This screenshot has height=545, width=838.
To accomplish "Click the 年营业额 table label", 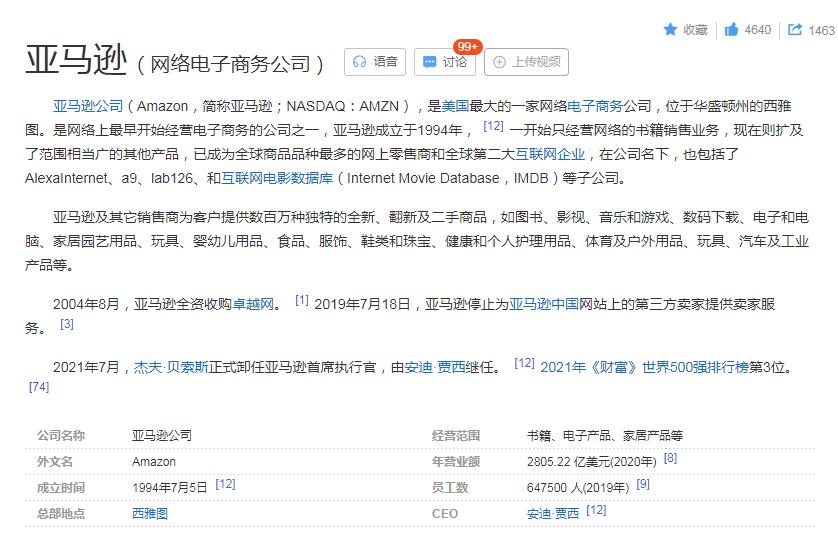I will [456, 462].
